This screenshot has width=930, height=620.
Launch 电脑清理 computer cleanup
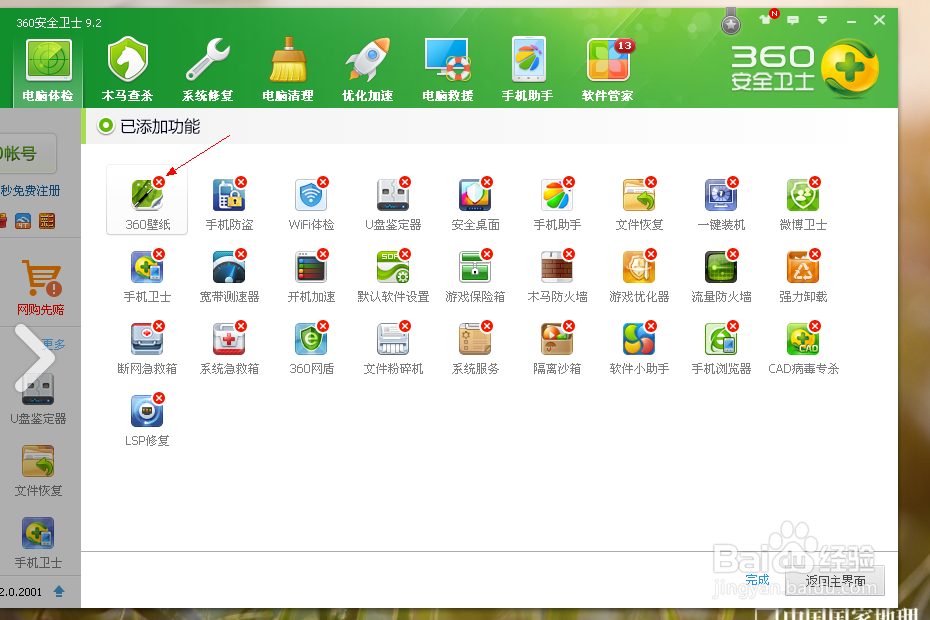point(287,67)
